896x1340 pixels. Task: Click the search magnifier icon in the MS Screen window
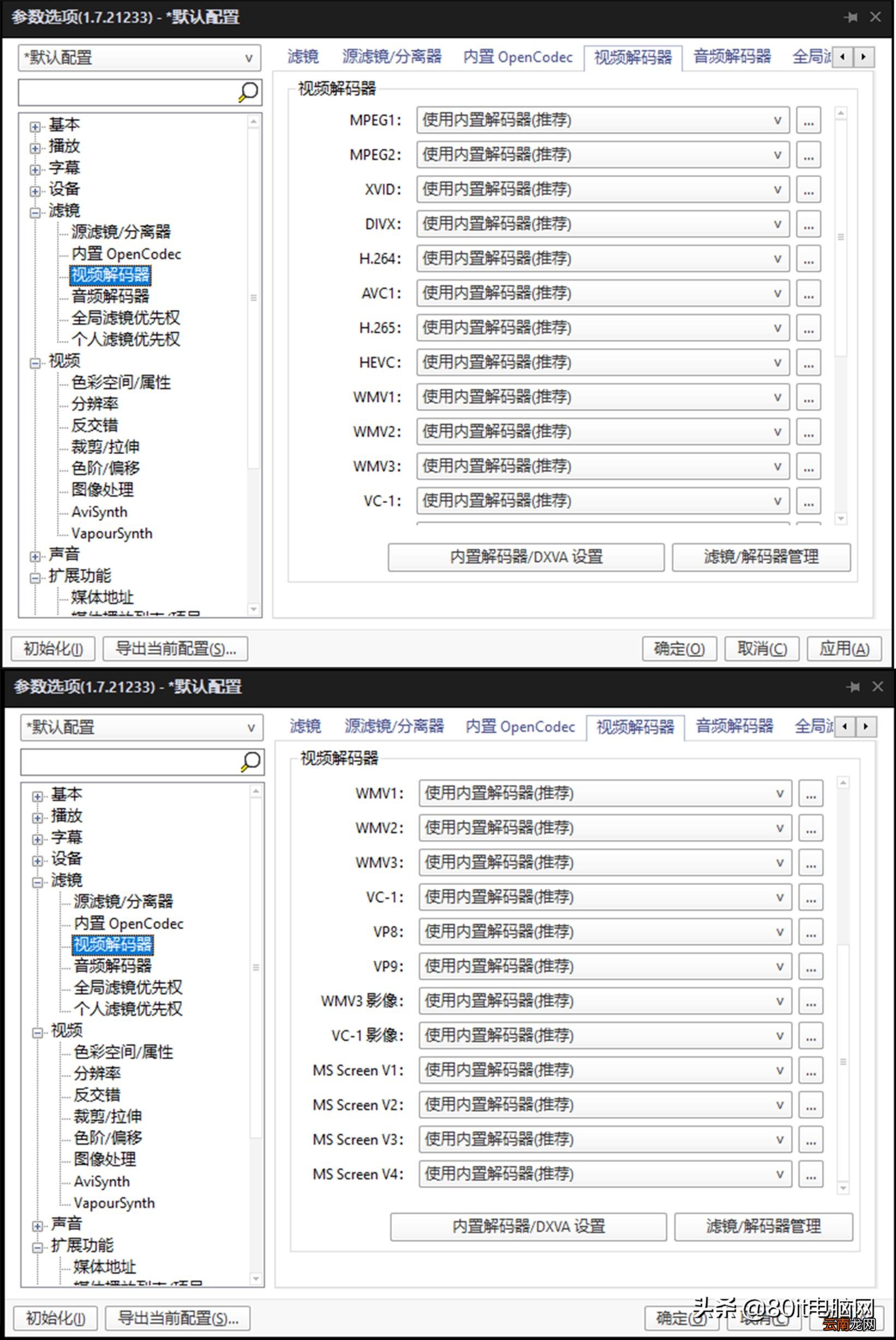(250, 762)
